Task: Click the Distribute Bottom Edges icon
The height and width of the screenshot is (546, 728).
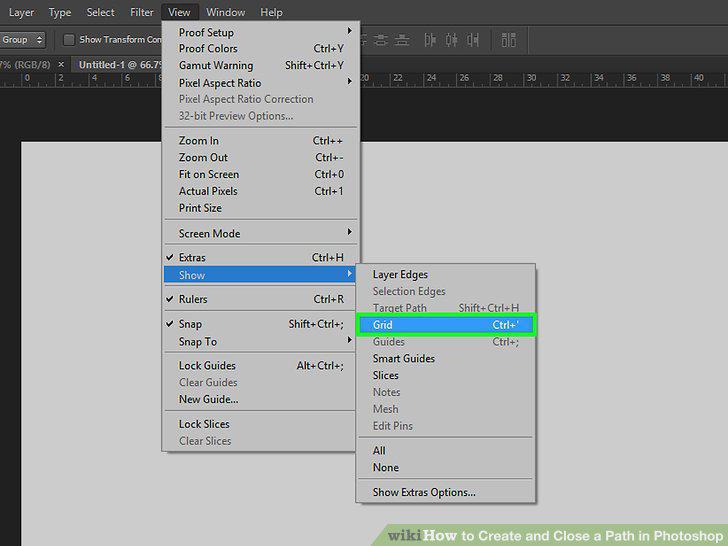Action: pos(402,40)
